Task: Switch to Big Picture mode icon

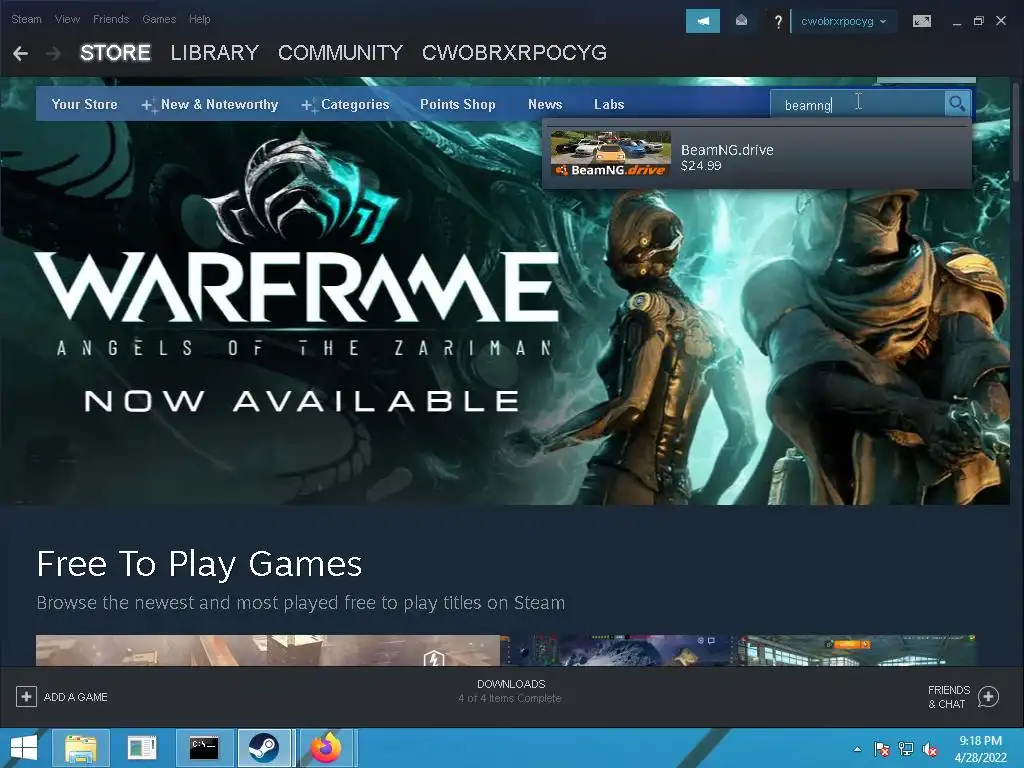Action: click(x=921, y=21)
